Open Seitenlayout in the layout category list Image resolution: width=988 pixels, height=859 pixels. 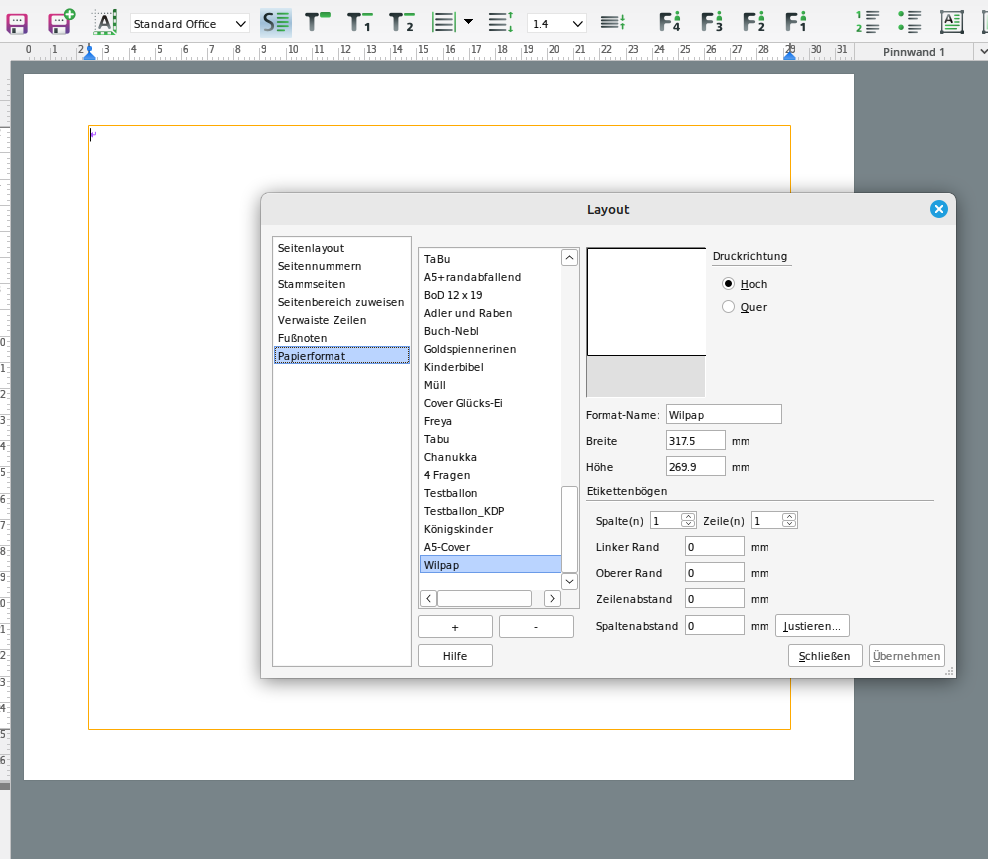coord(311,248)
